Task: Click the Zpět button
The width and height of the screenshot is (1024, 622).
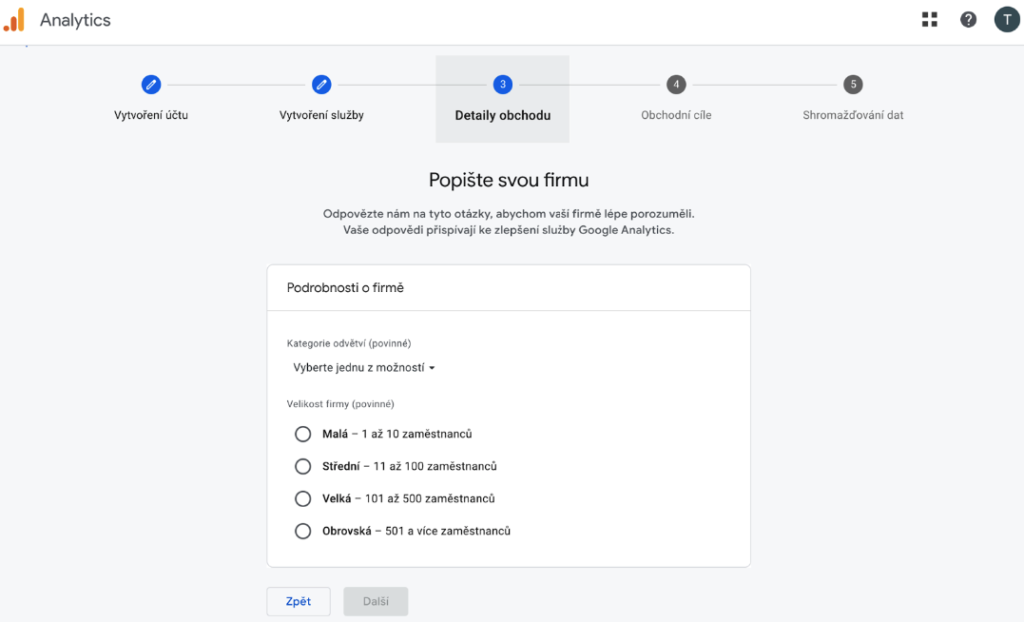Action: 298,601
